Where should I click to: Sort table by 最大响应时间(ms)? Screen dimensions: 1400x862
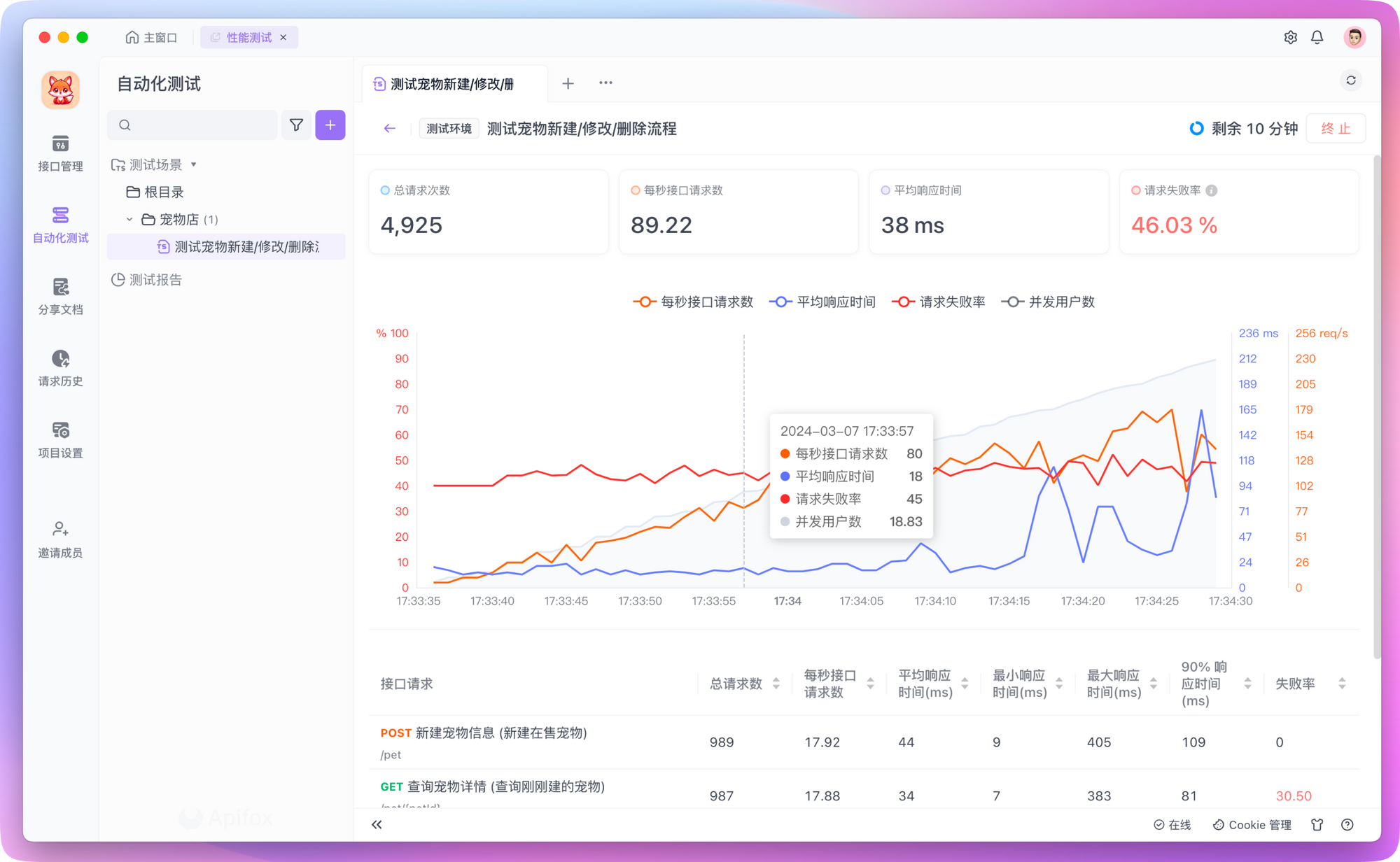pos(1154,684)
